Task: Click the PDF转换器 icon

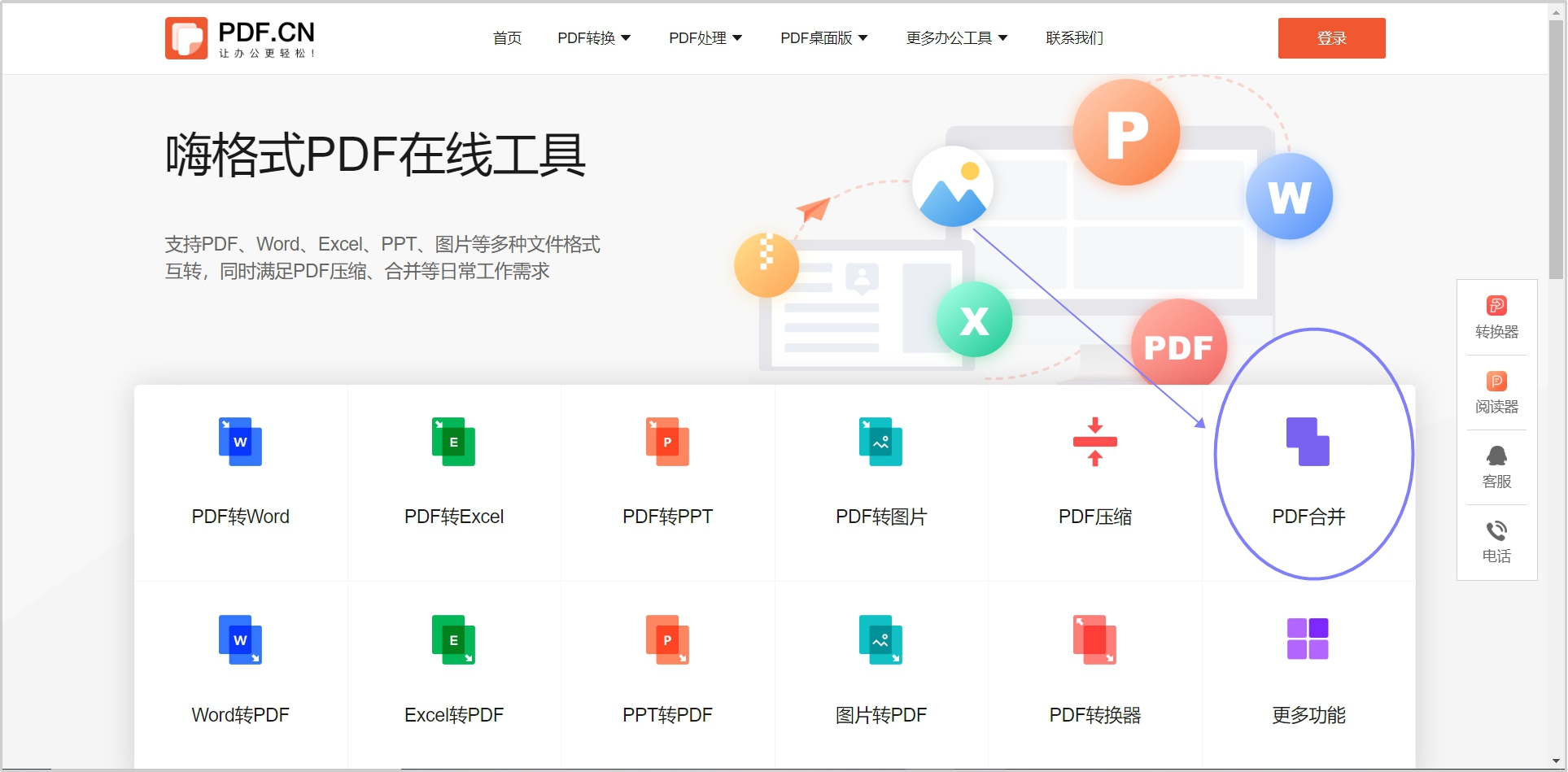Action: pos(1094,639)
